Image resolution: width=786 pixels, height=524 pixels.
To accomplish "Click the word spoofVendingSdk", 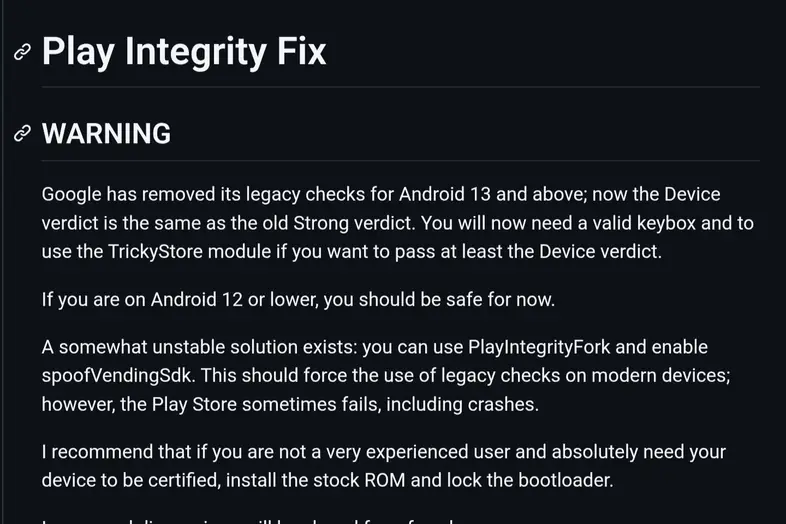I will click(117, 376).
